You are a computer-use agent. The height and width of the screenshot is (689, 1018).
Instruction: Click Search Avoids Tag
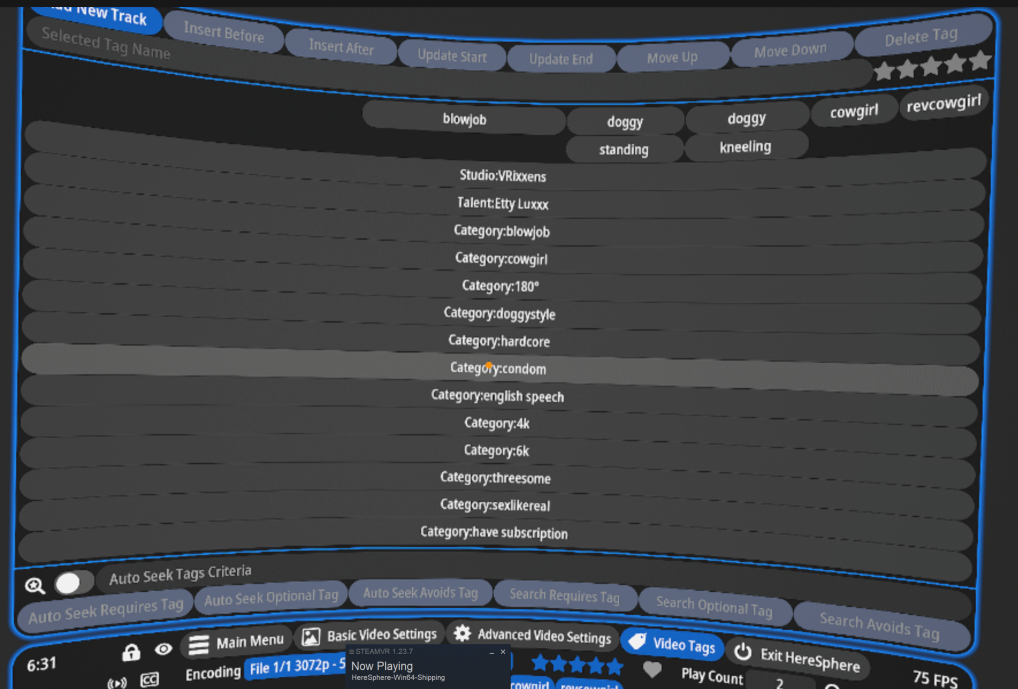pyautogui.click(x=880, y=625)
